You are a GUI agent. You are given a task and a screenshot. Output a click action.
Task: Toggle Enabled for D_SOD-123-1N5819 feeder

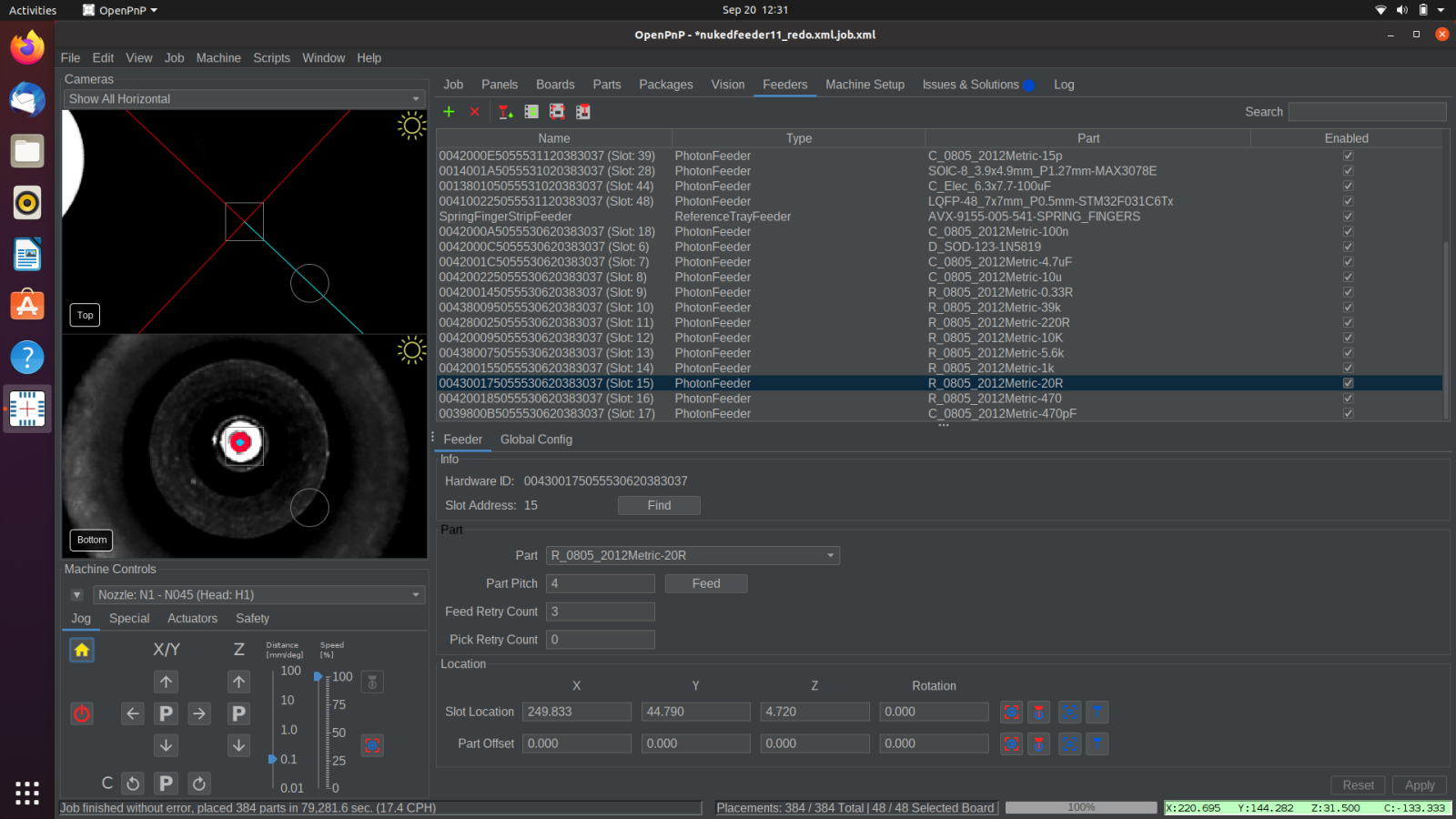point(1348,247)
